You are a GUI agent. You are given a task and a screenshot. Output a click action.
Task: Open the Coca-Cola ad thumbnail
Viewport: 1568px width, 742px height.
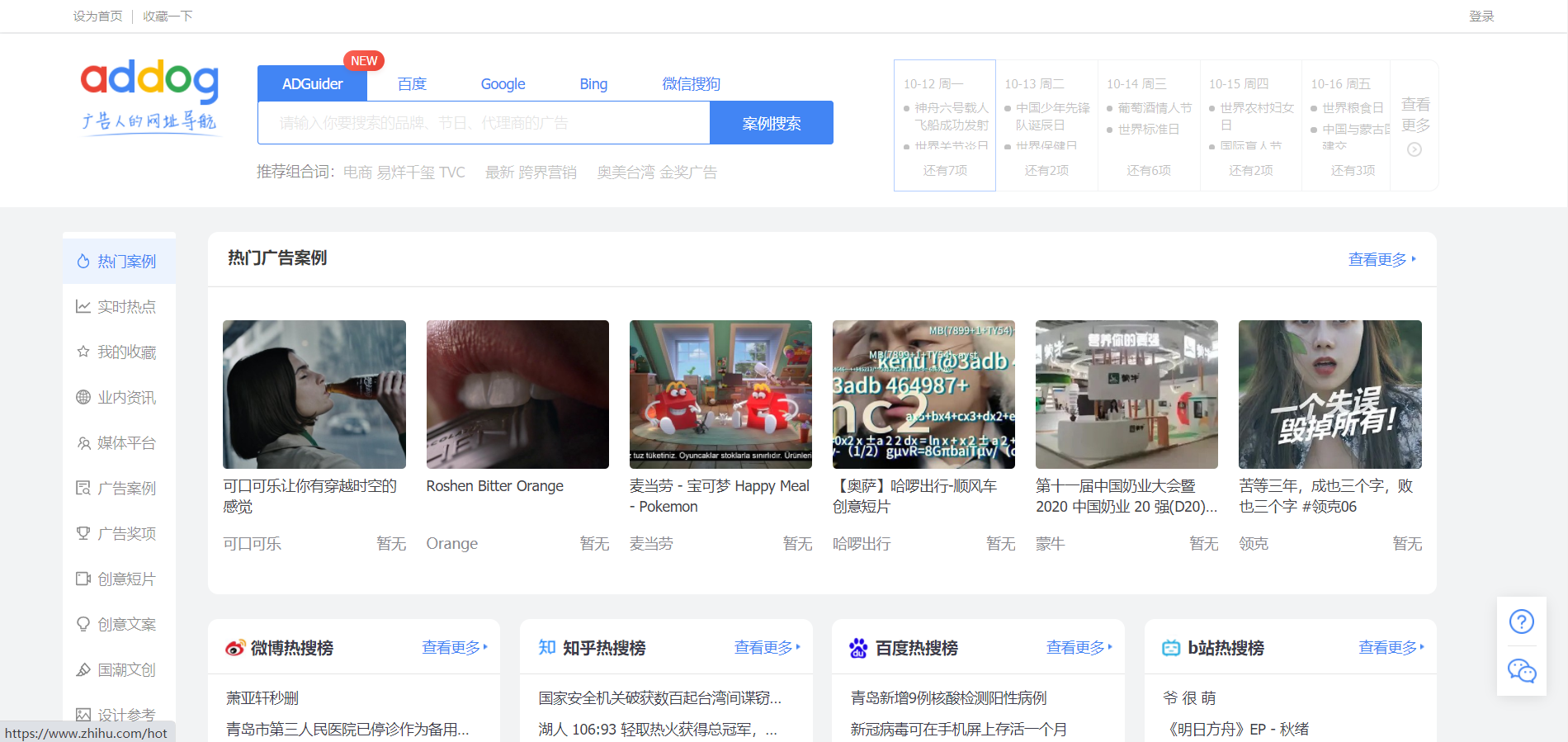click(x=314, y=395)
